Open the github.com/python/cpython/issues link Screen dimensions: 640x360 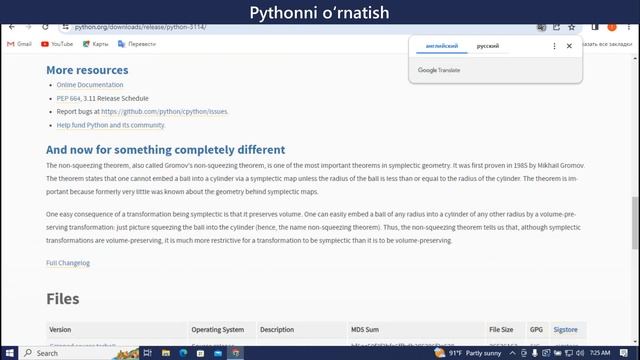[164, 111]
